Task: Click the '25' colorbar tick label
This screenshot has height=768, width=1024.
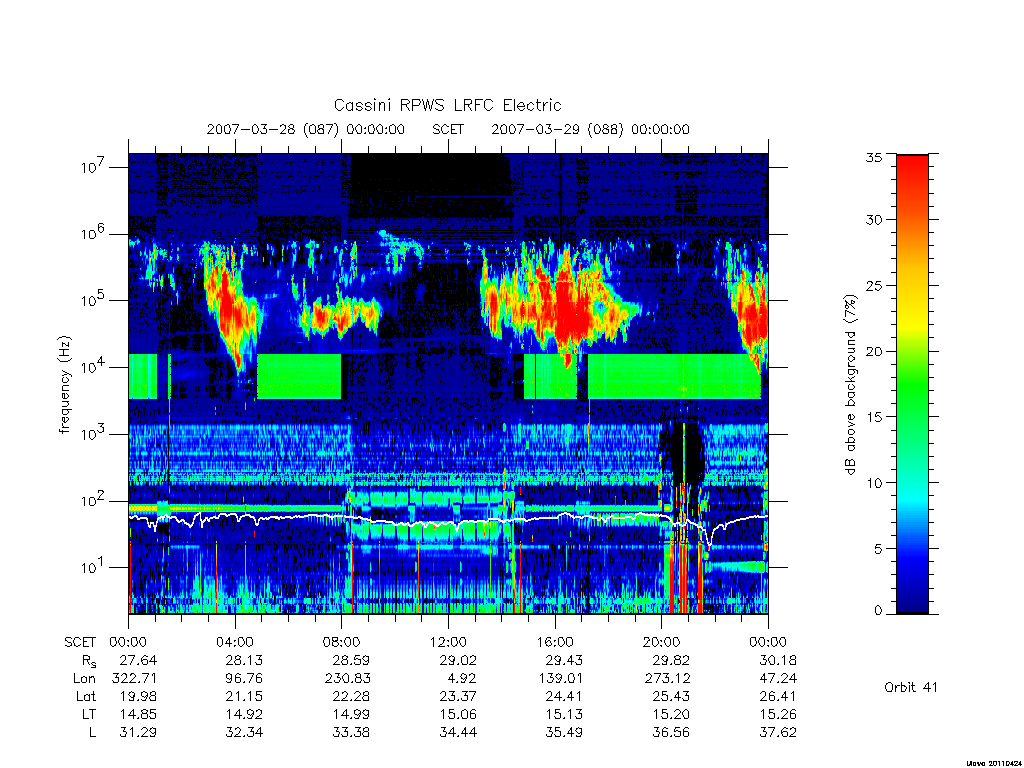Action: 874,285
